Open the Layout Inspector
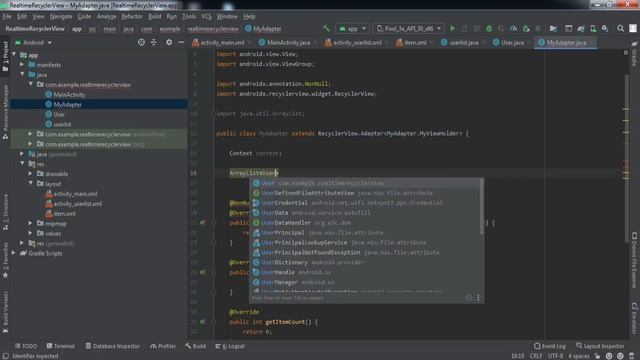640x360 pixels. point(600,346)
